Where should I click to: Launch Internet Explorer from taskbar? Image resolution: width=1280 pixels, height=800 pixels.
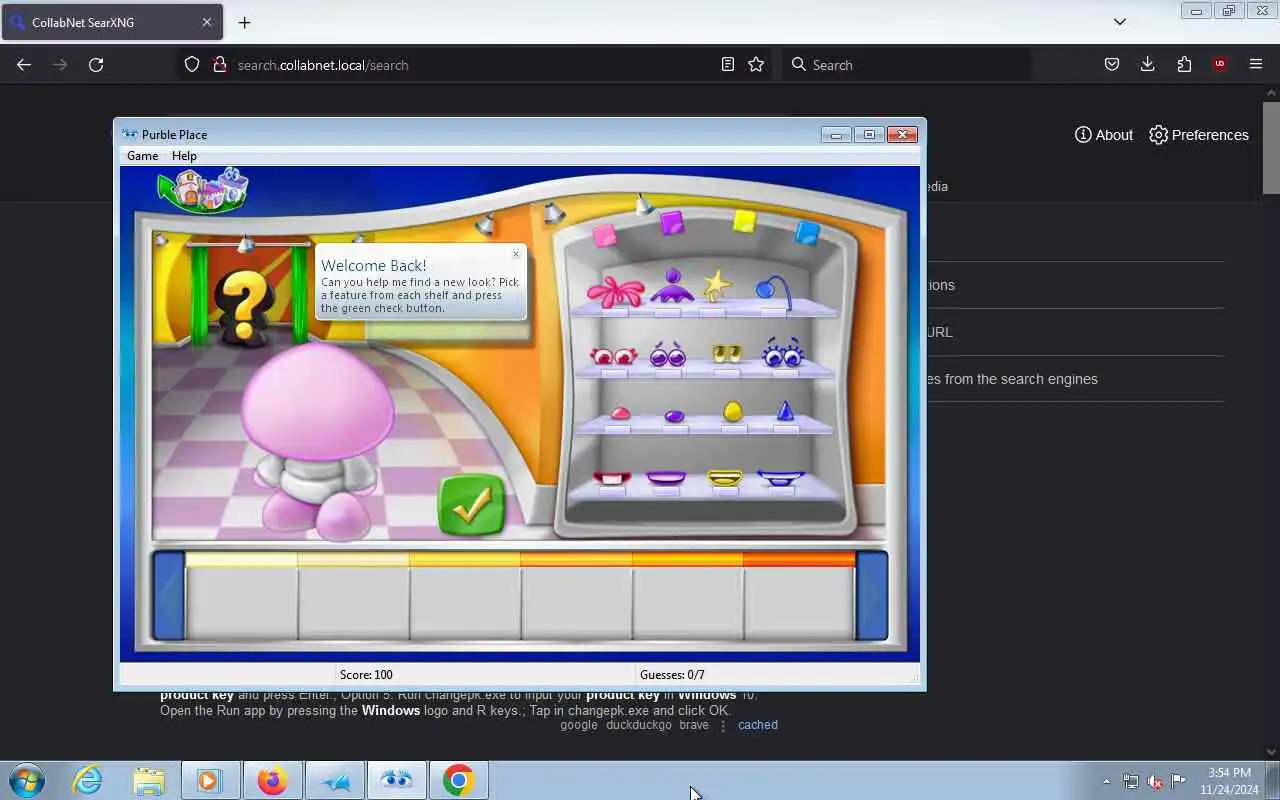pyautogui.click(x=88, y=780)
